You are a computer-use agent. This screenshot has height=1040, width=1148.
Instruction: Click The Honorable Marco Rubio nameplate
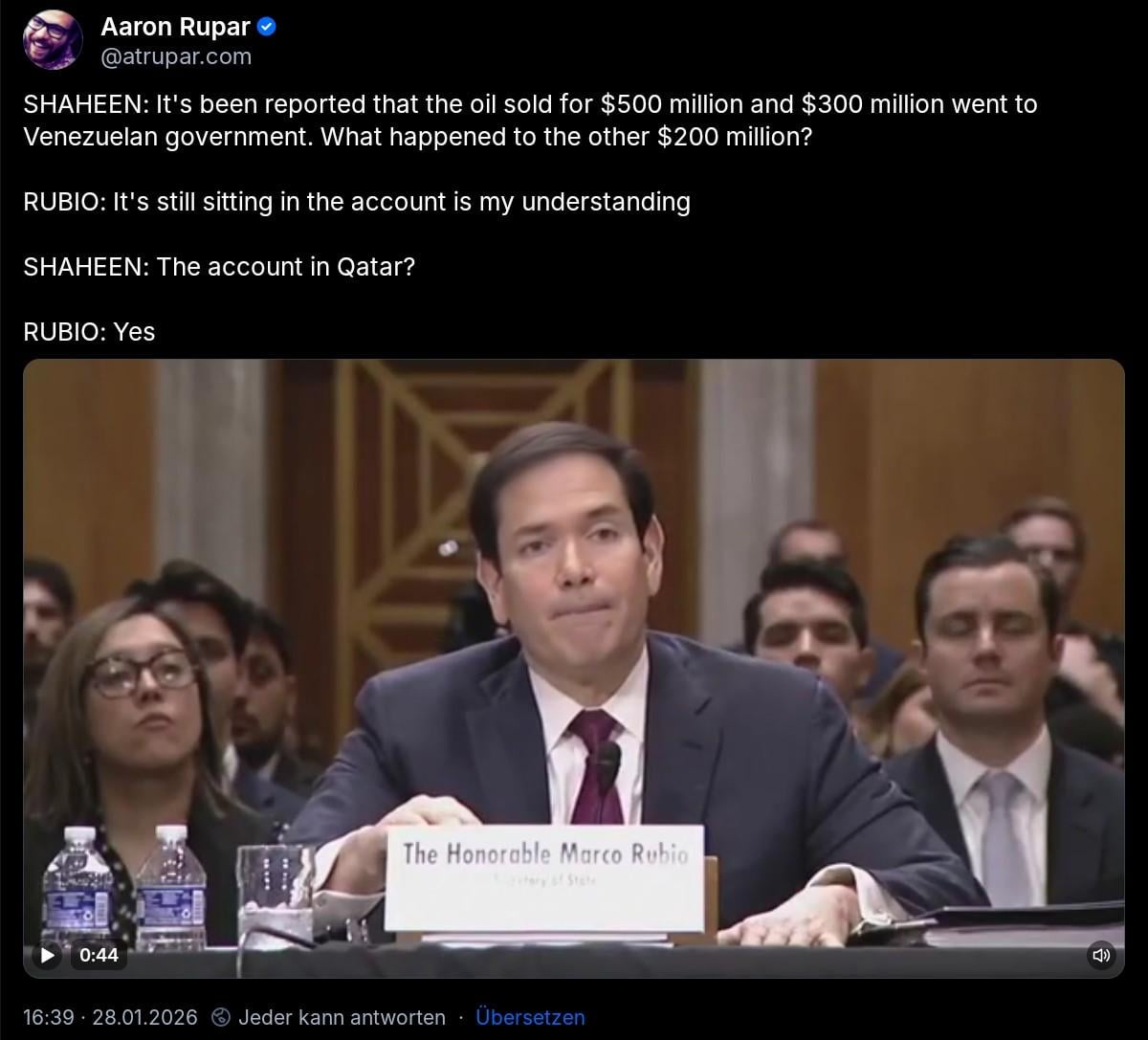545,878
